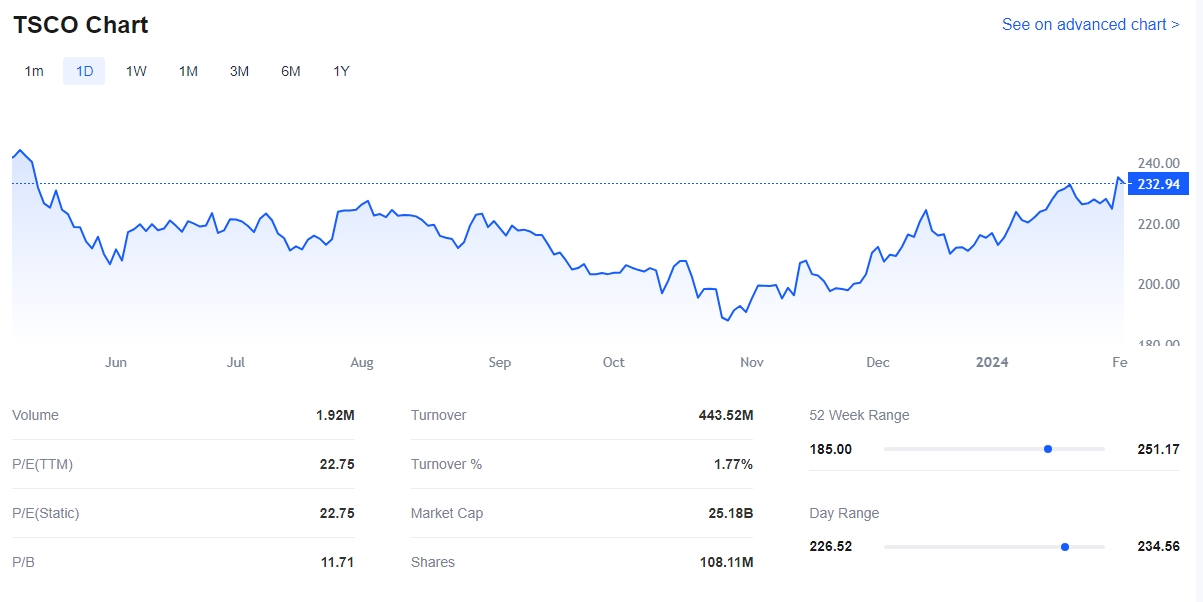Click the 2024 label on time axis
The image size is (1203, 602).
click(x=992, y=362)
